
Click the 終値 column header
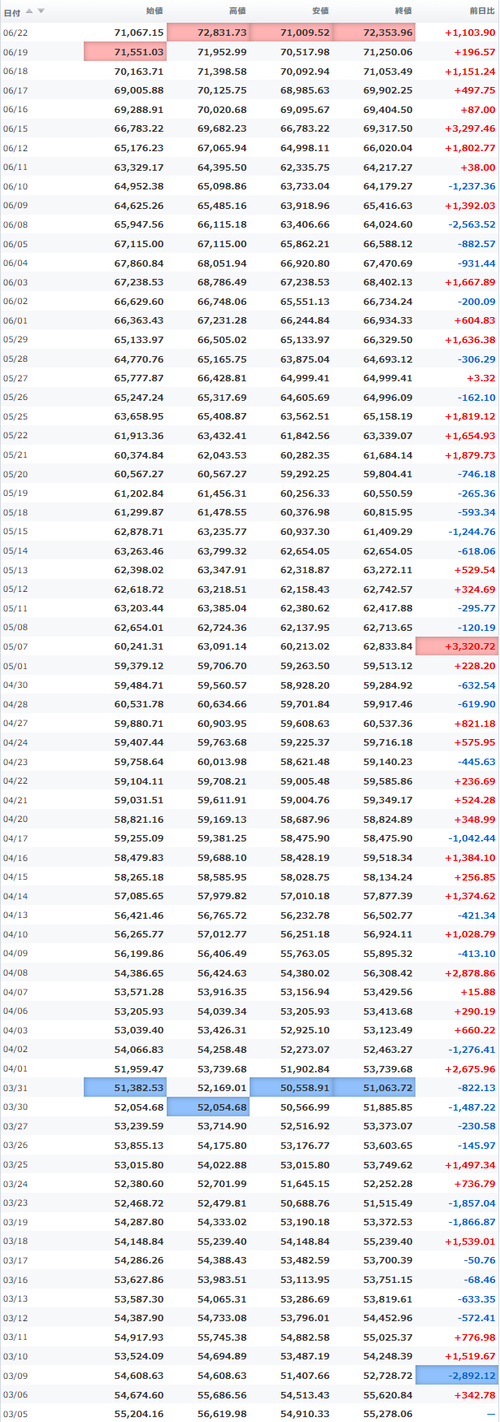402,10
